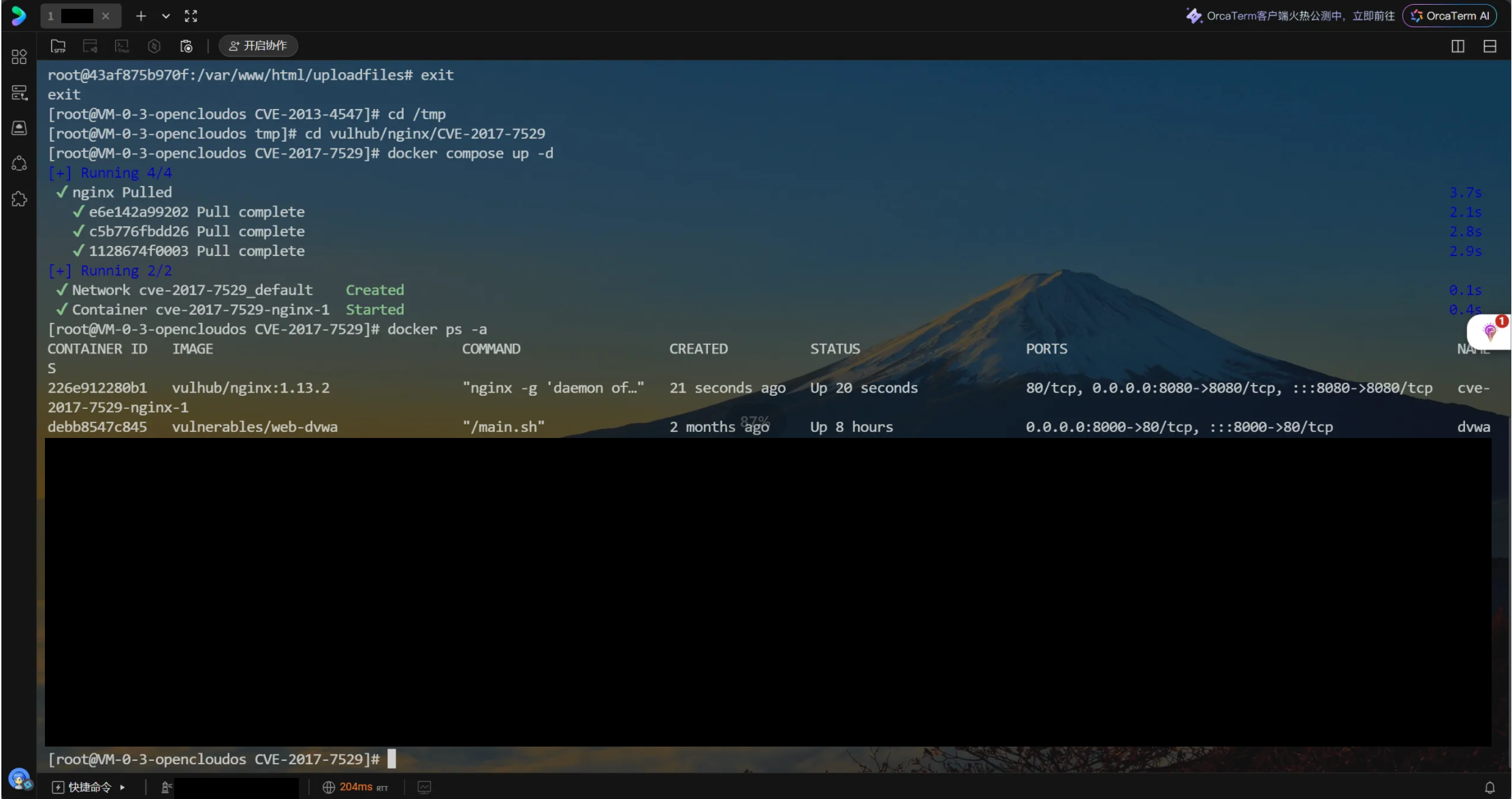This screenshot has width=1512, height=799.
Task: Click the globe network latency icon
Action: pyautogui.click(x=329, y=787)
